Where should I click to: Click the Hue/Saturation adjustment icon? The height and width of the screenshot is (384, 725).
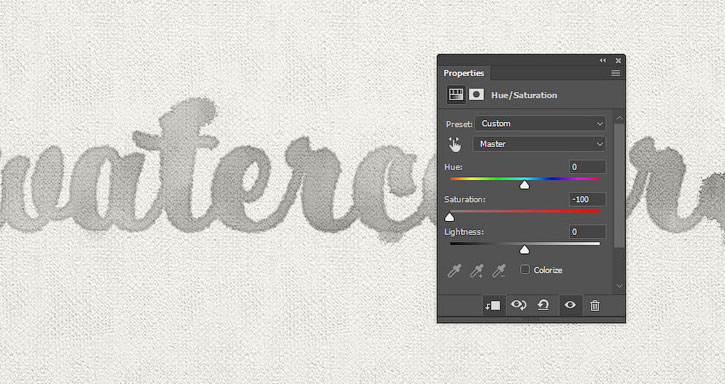[456, 95]
